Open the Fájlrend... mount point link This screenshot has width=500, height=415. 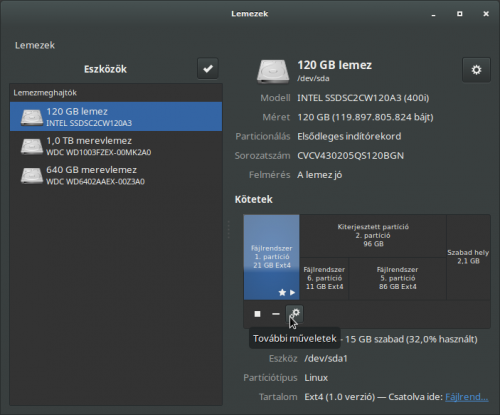[467, 397]
